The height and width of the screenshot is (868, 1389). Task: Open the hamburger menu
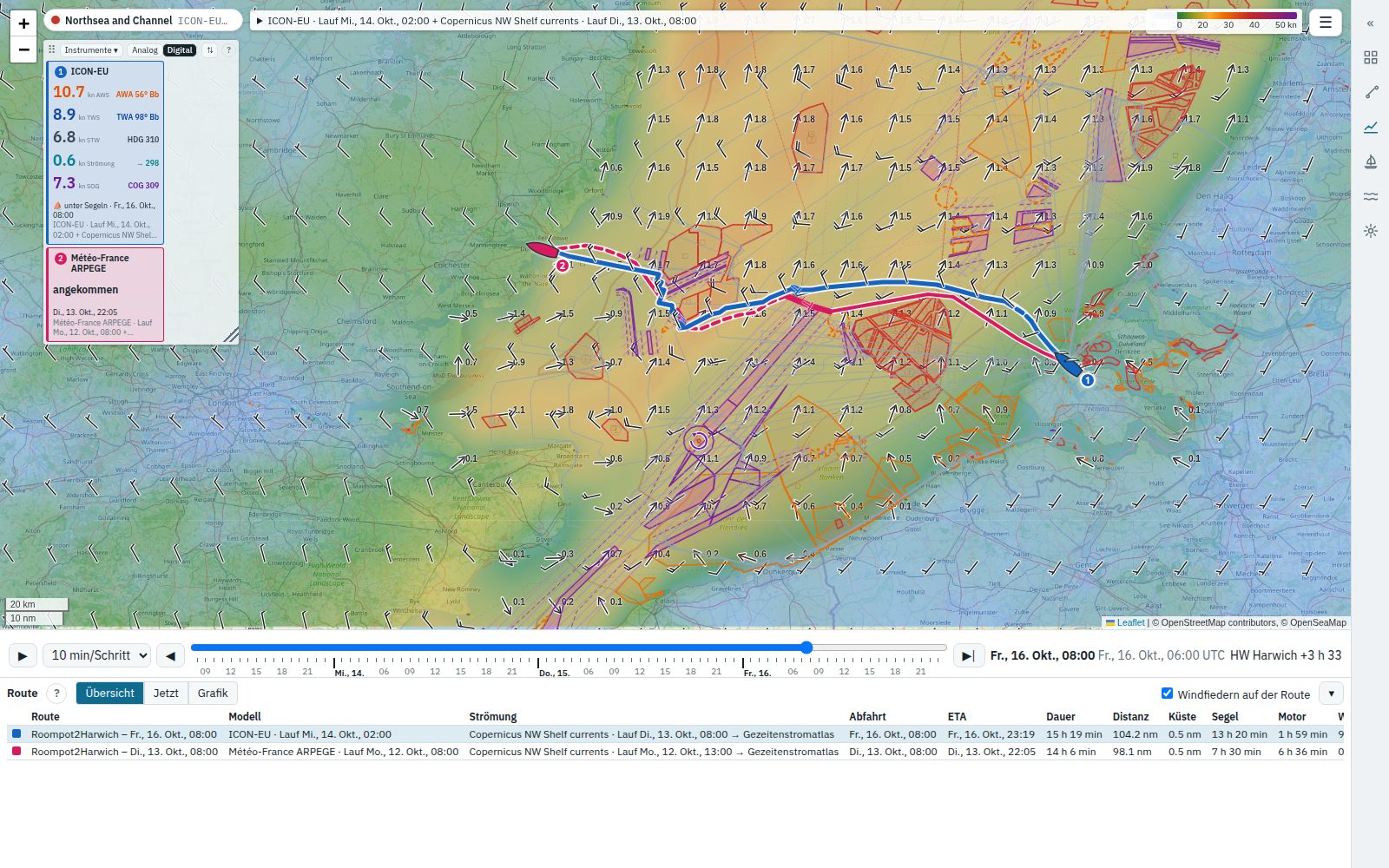[1326, 23]
